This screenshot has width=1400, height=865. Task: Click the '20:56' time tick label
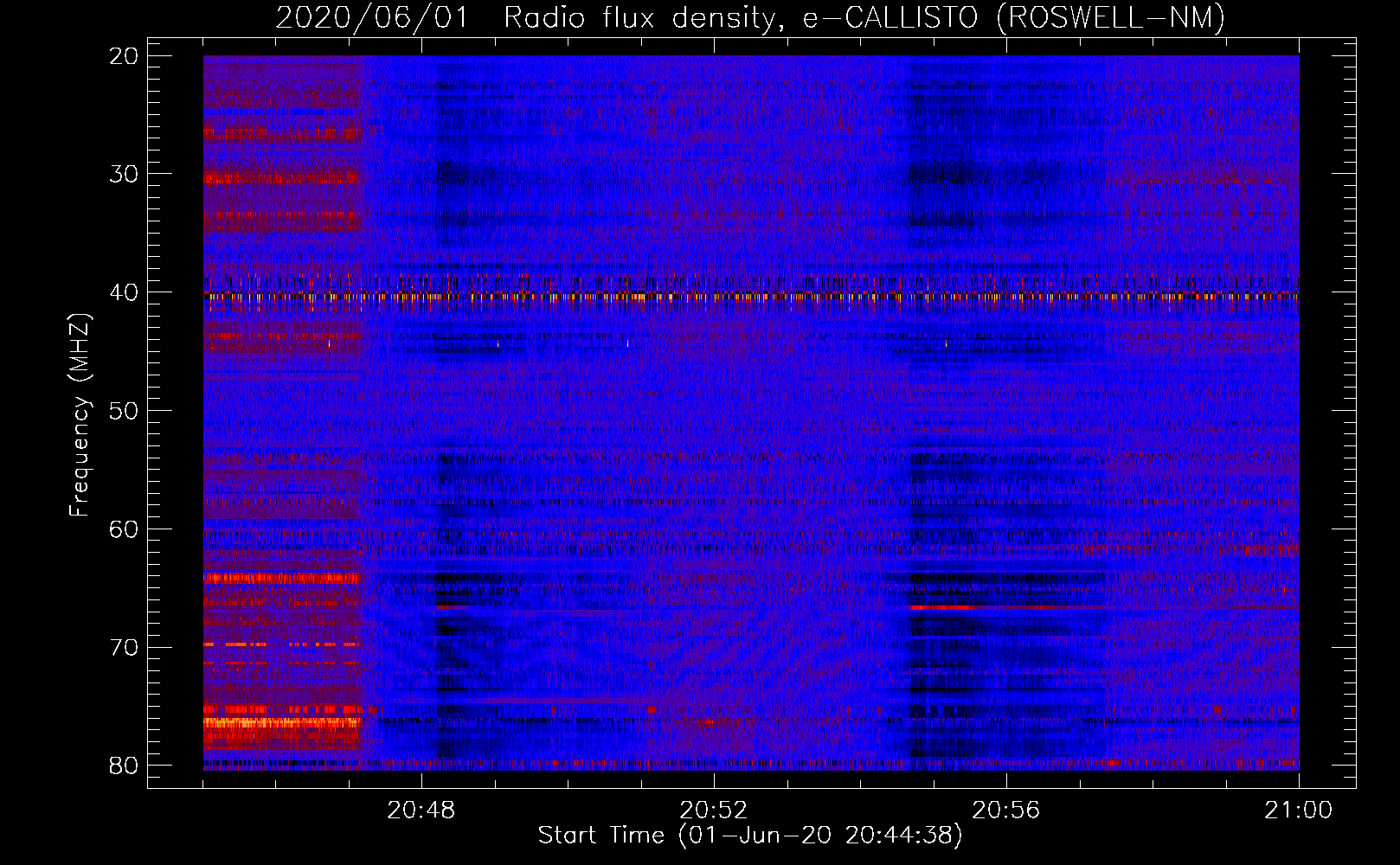tap(1006, 811)
